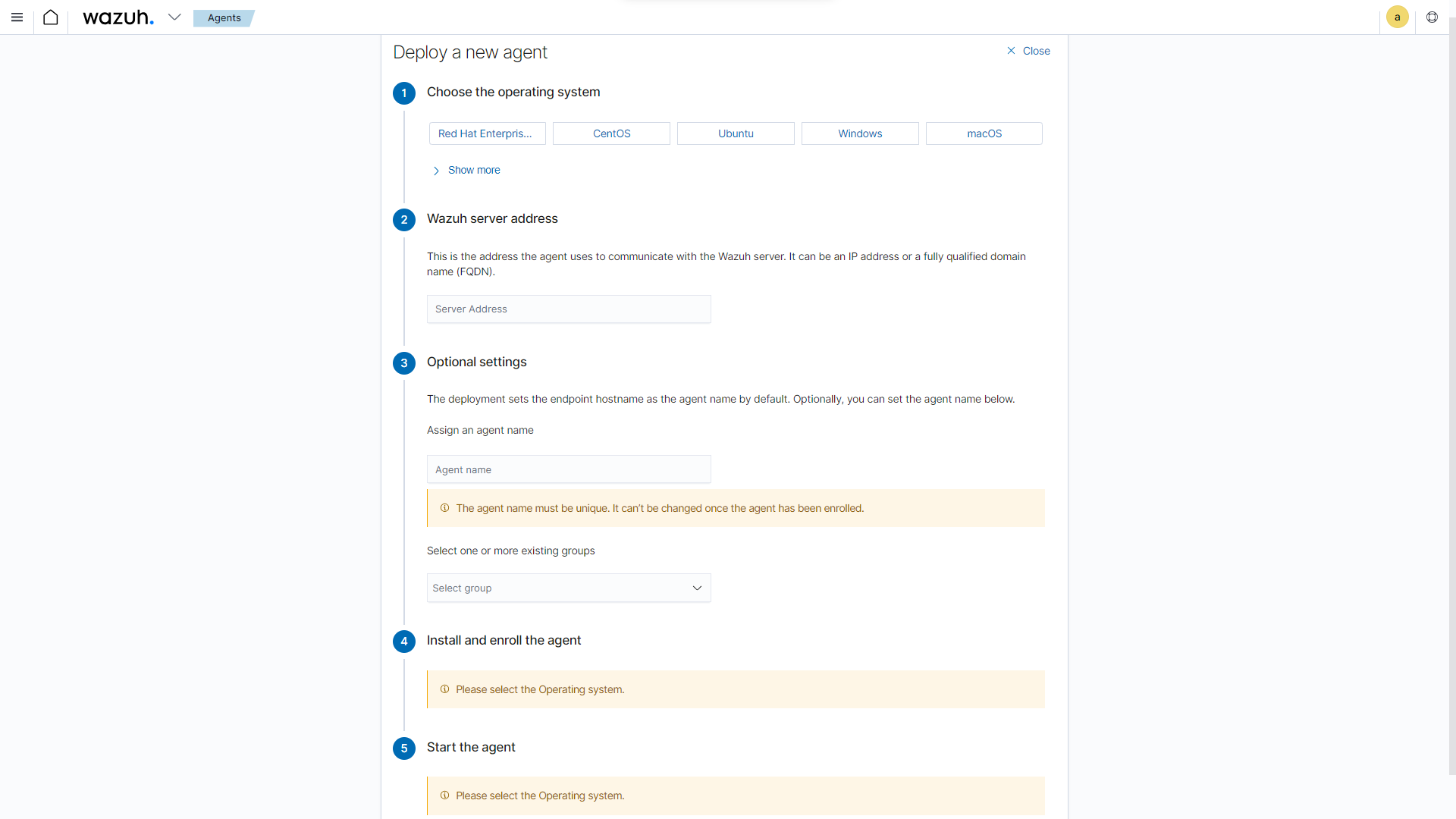
Task: Click the Wazuh logo
Action: [x=118, y=17]
